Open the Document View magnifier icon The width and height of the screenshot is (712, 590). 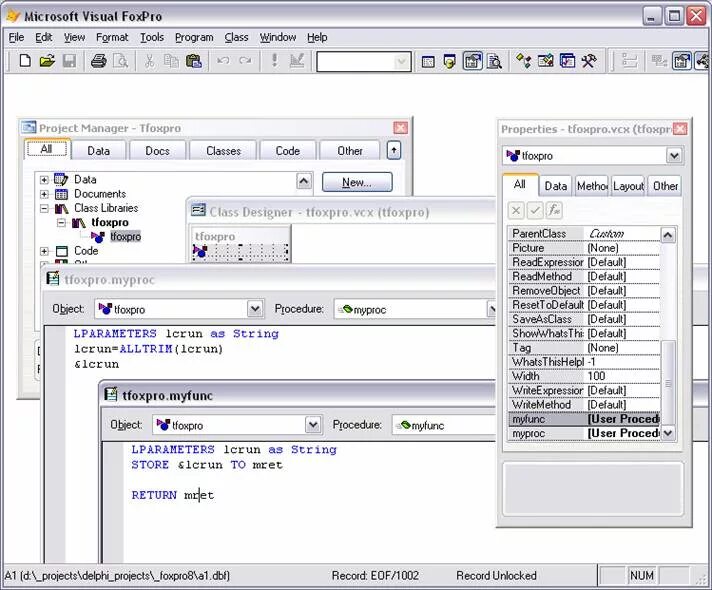494,61
